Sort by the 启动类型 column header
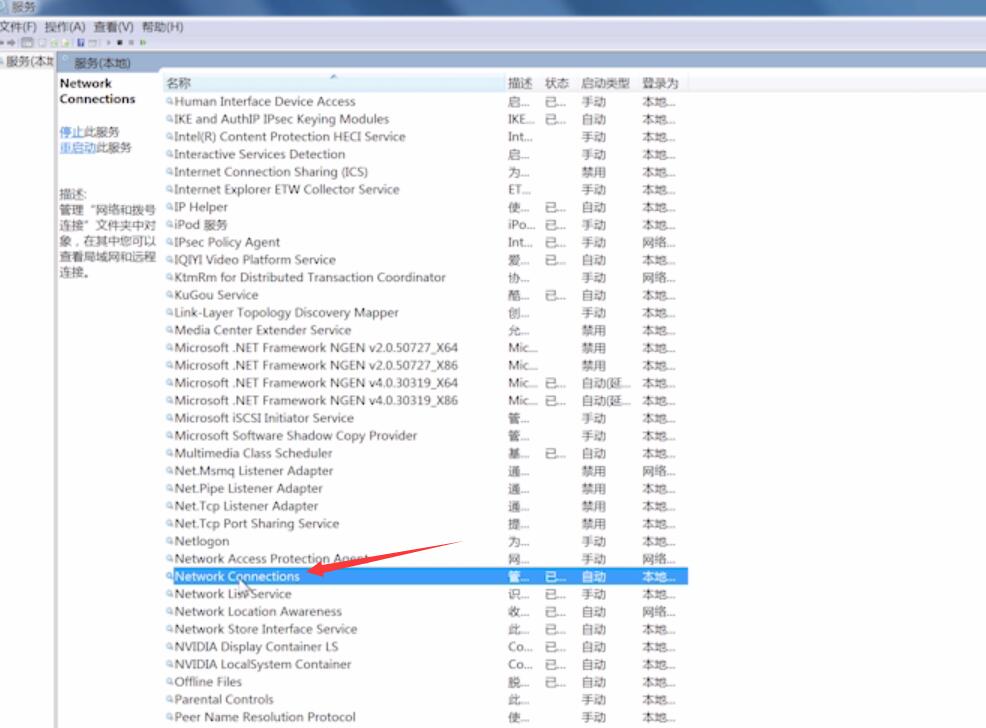 coord(606,83)
